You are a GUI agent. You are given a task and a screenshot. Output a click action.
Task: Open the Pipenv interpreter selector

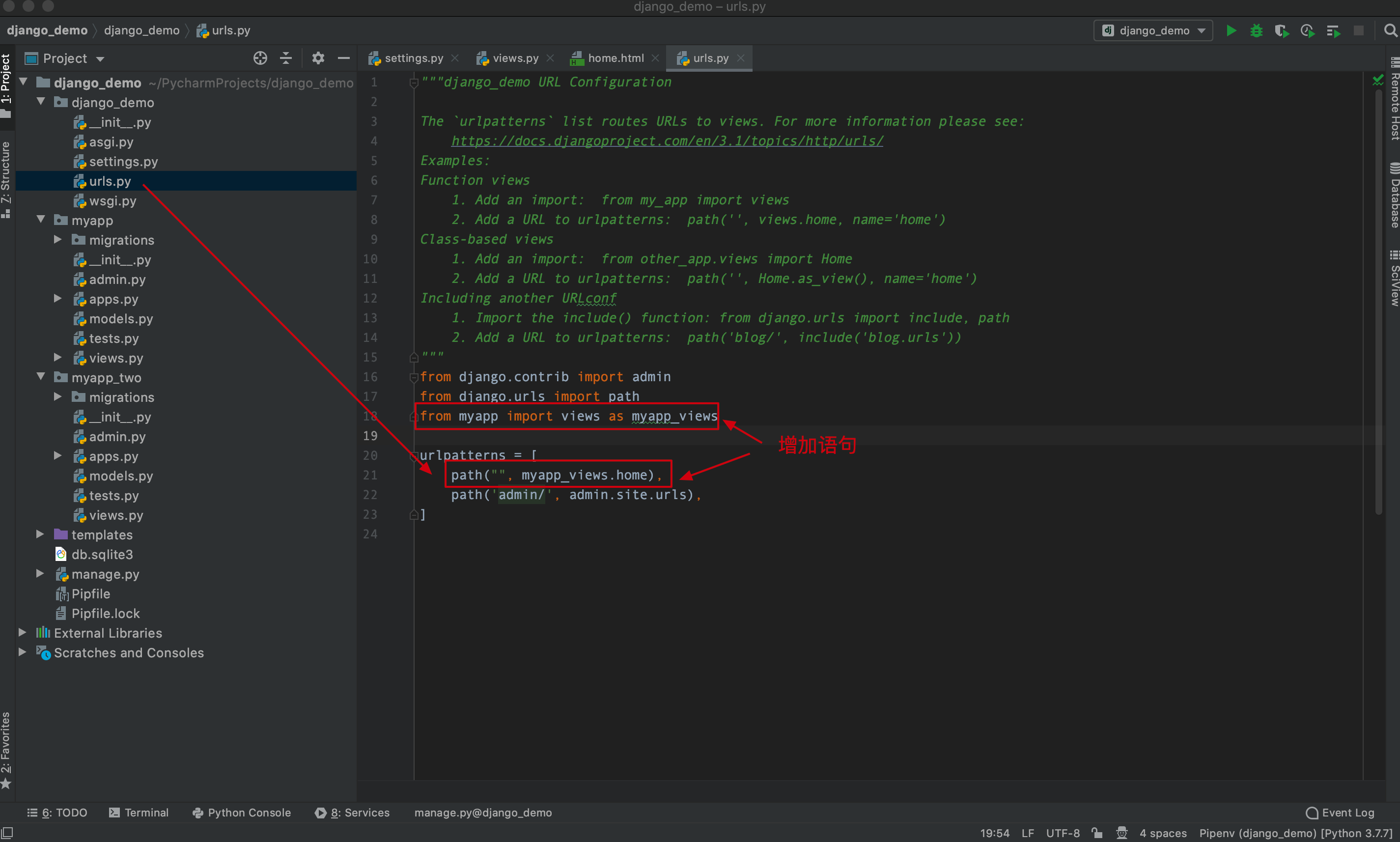click(x=1296, y=833)
